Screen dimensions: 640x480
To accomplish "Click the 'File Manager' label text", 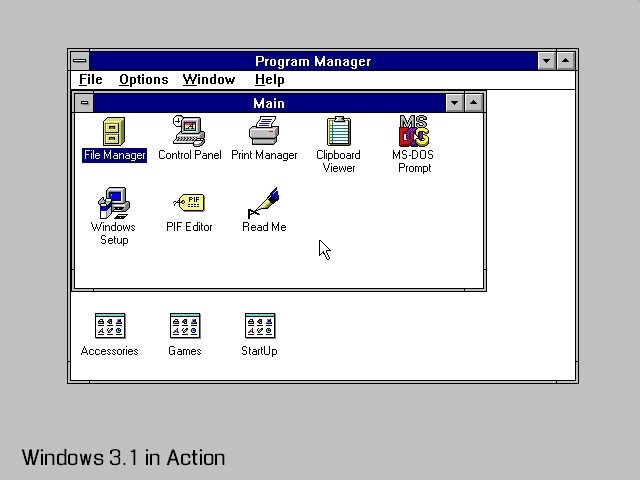I will (x=114, y=155).
